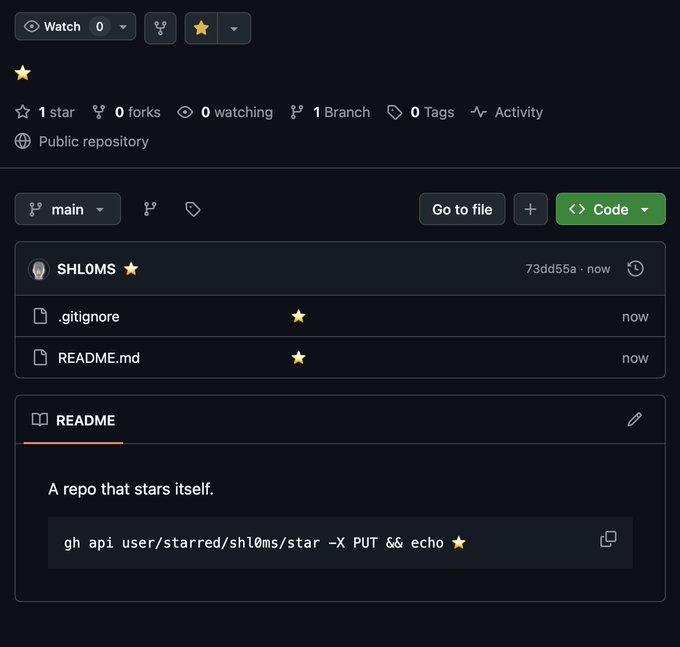Screen dimensions: 680x647
Task: Copy the gh api command to clipboard
Action: (x=608, y=539)
